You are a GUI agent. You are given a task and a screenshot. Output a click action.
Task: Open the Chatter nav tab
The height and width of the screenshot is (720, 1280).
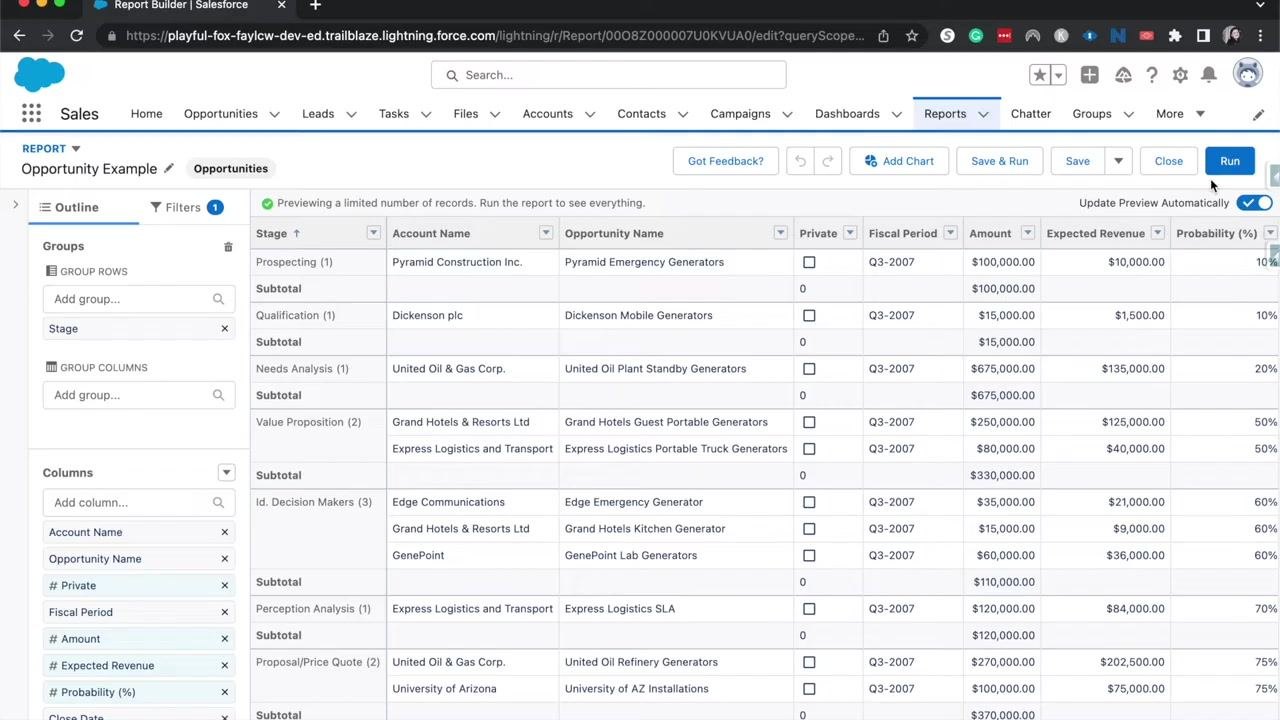coord(1030,114)
